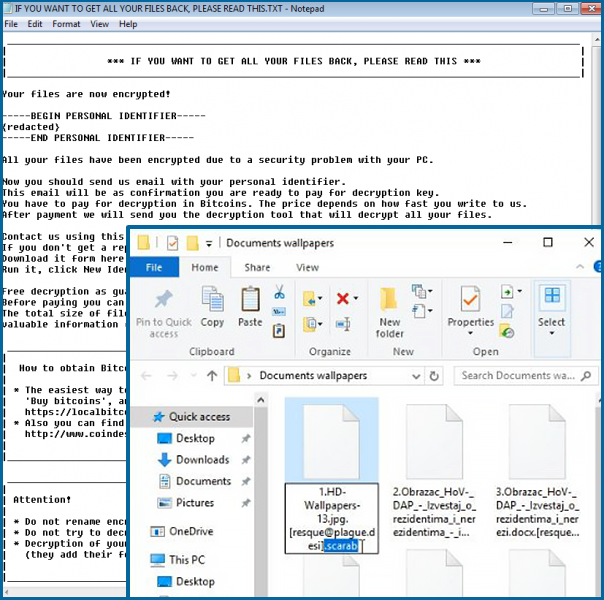Click the History icon in Open group

pos(507,331)
